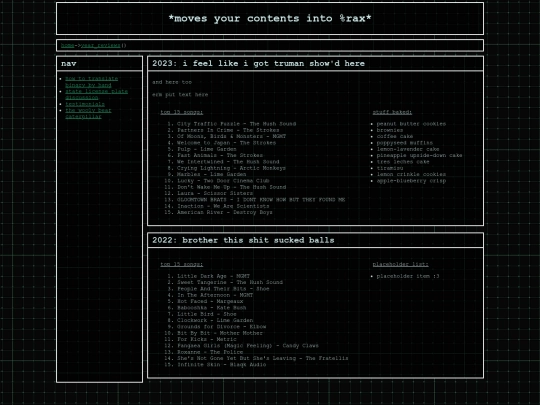Select 'Of Moons, Birds & Monsters - MGMT'

click(231, 136)
